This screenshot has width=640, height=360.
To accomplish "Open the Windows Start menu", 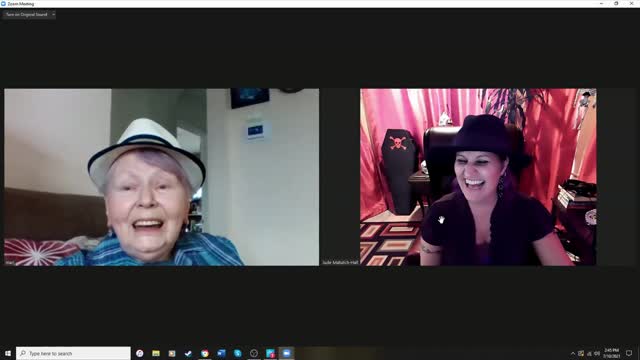I will pos(8,353).
